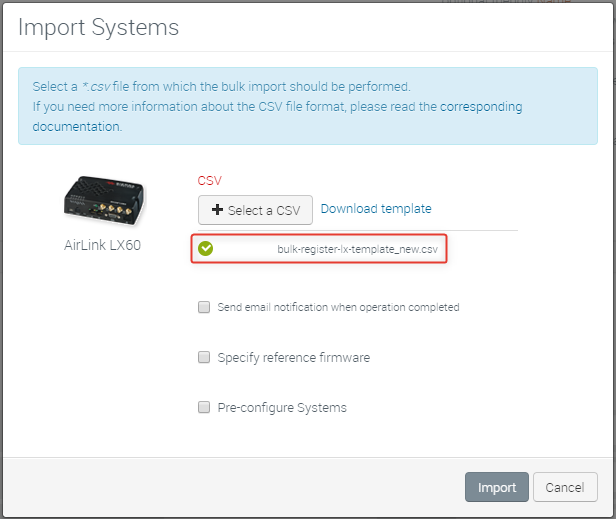Click the green checkmark icon beside the uploaded file
616x519 pixels.
click(206, 249)
